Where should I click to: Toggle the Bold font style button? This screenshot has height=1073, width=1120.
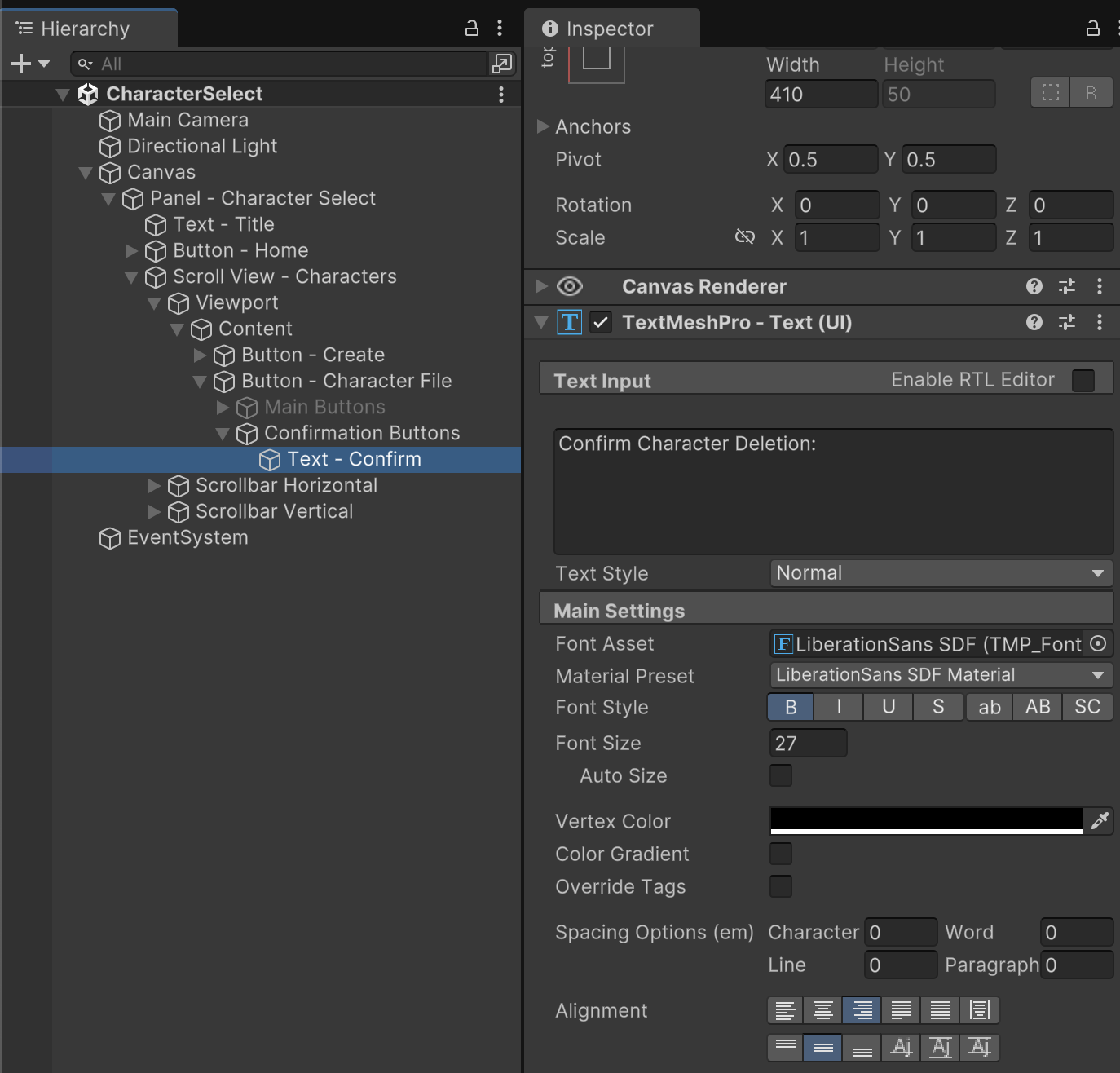[x=790, y=707]
